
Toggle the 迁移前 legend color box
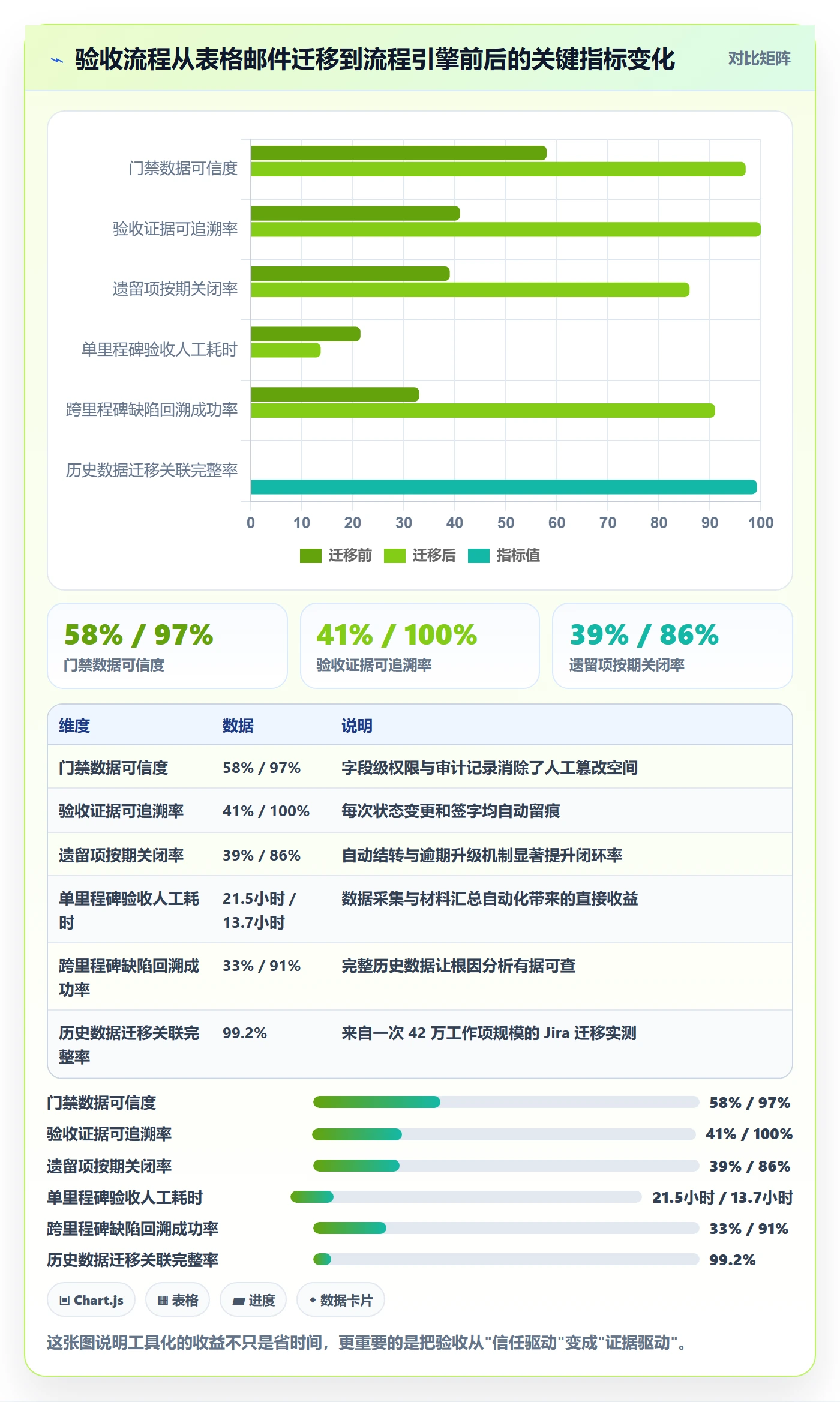coord(311,556)
